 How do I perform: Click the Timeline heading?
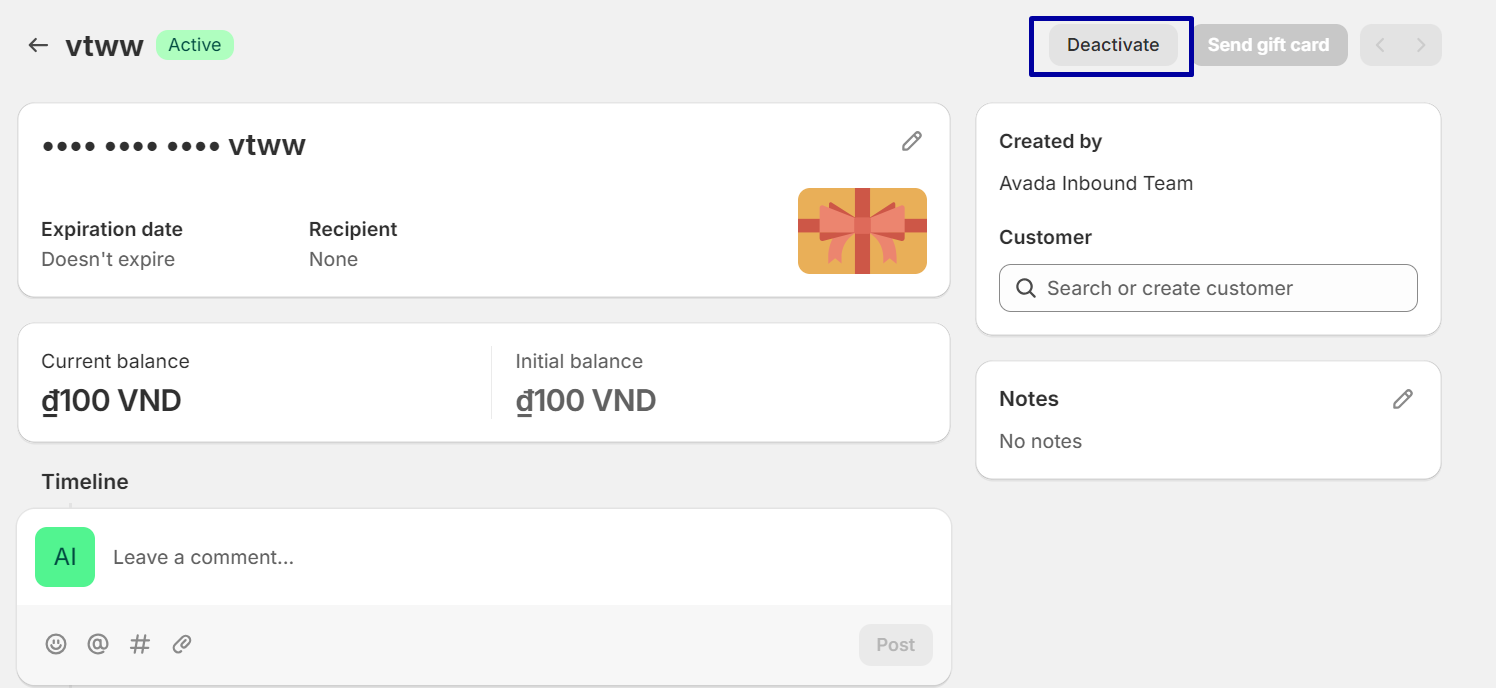pyautogui.click(x=85, y=482)
